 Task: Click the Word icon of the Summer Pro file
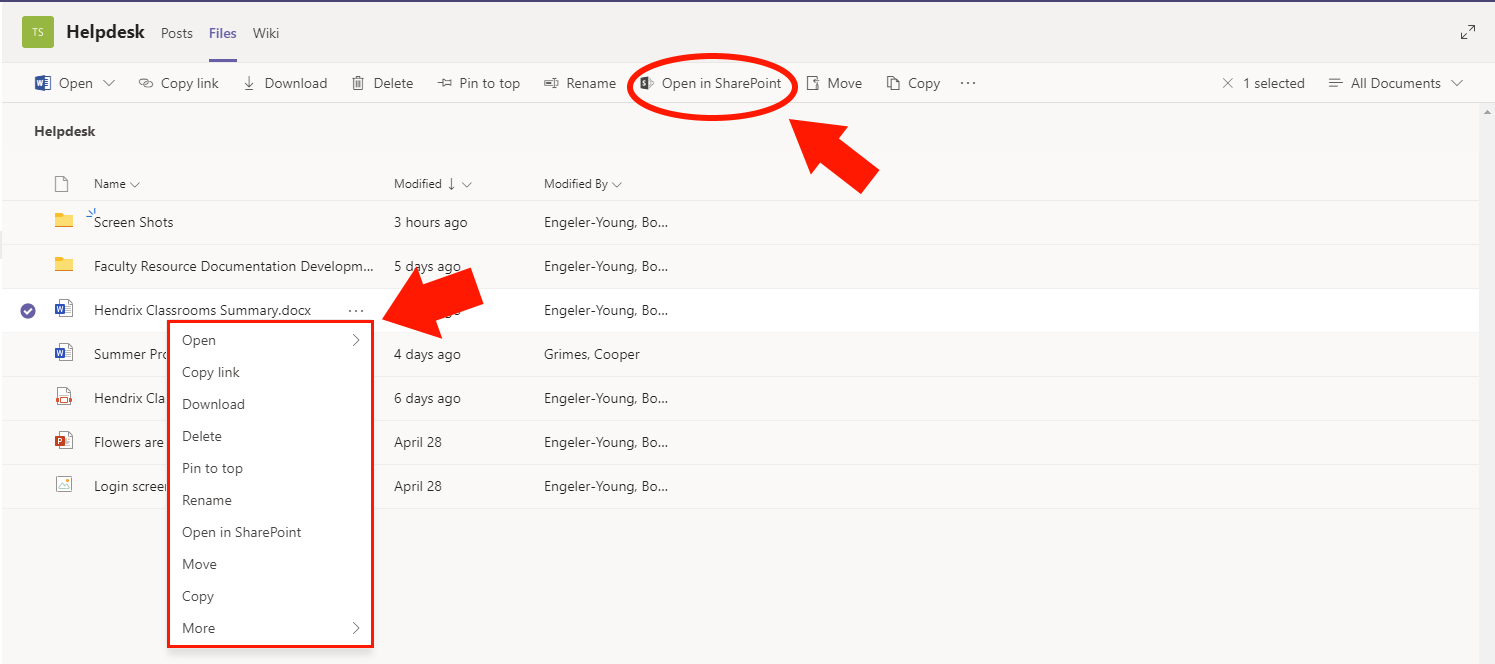coord(64,353)
